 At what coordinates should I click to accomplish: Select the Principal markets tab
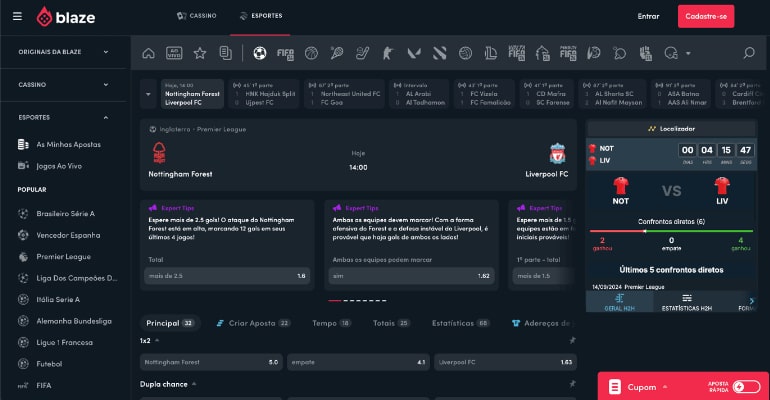point(170,323)
